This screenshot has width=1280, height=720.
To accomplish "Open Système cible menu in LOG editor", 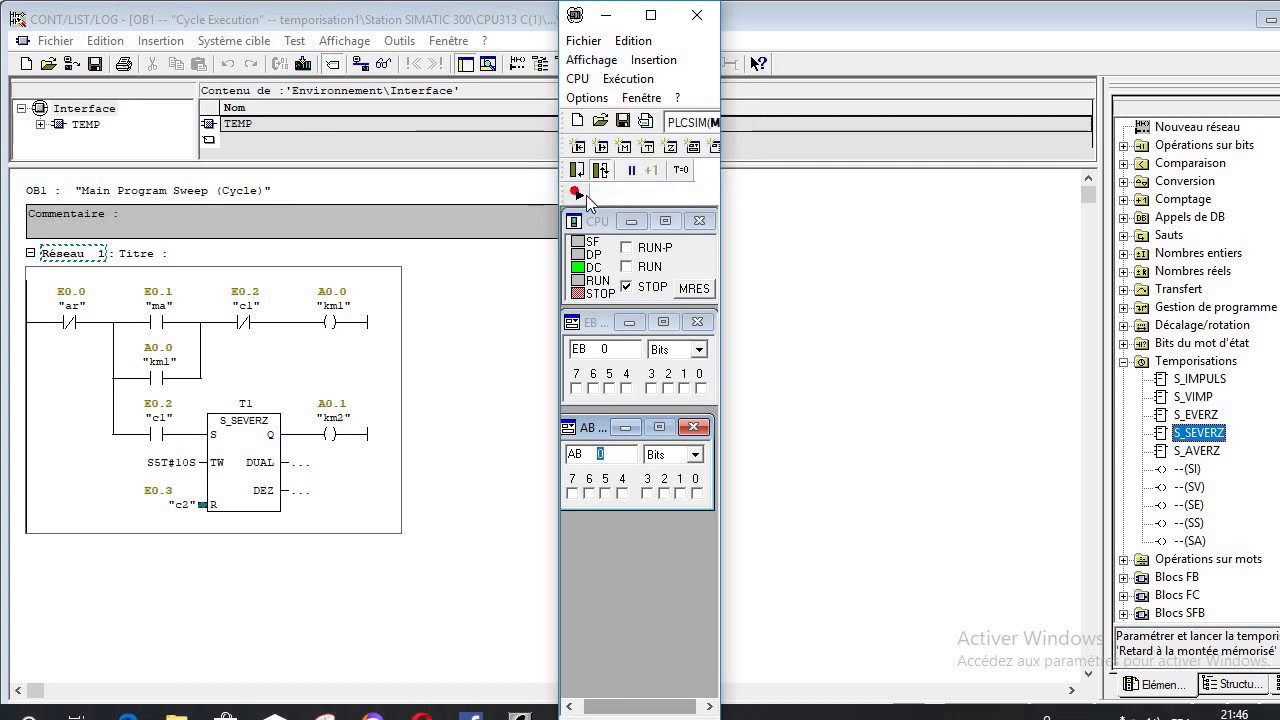I will click(x=234, y=41).
